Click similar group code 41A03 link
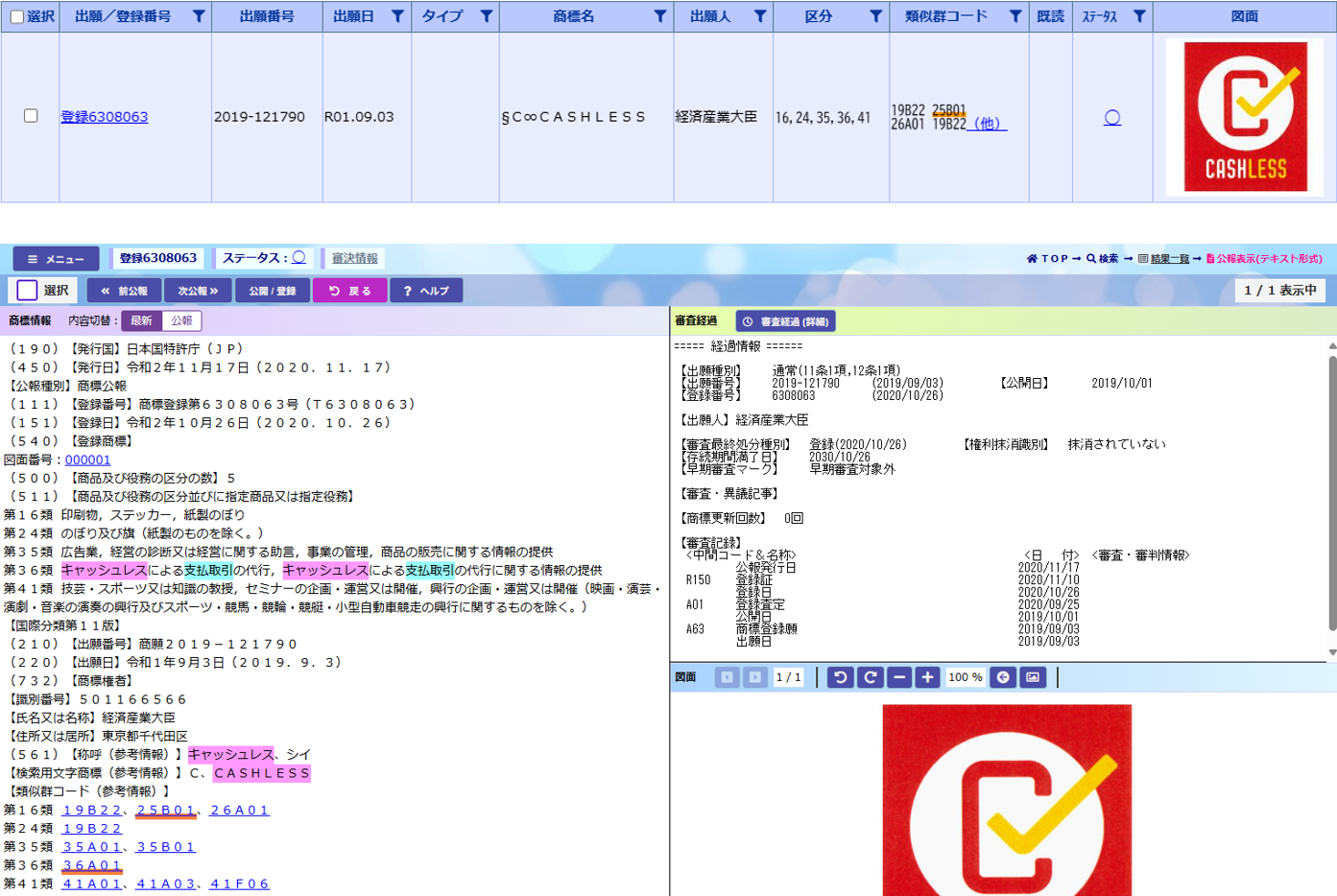 coord(166,884)
